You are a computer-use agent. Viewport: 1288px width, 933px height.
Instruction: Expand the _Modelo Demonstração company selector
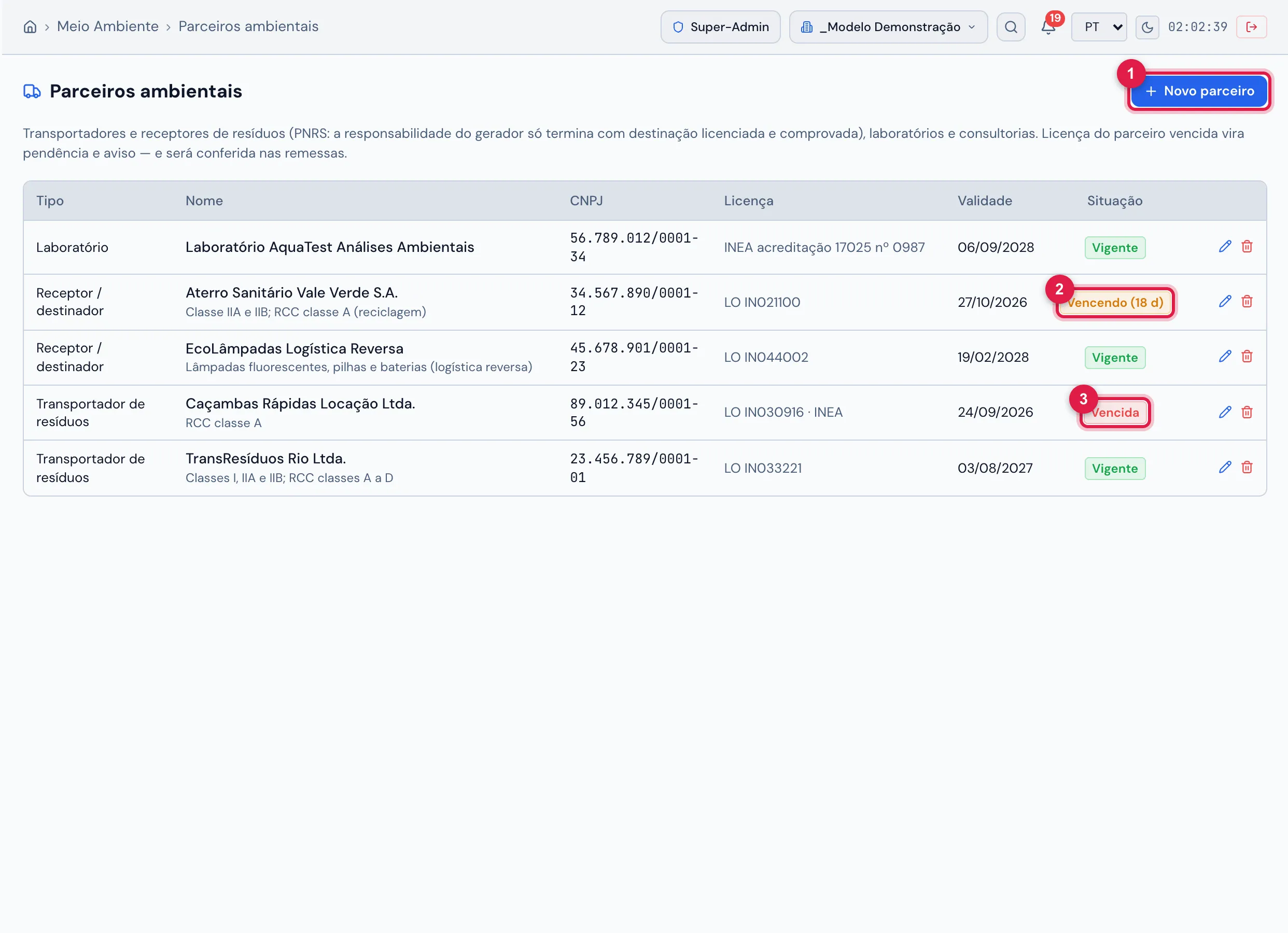(x=888, y=26)
